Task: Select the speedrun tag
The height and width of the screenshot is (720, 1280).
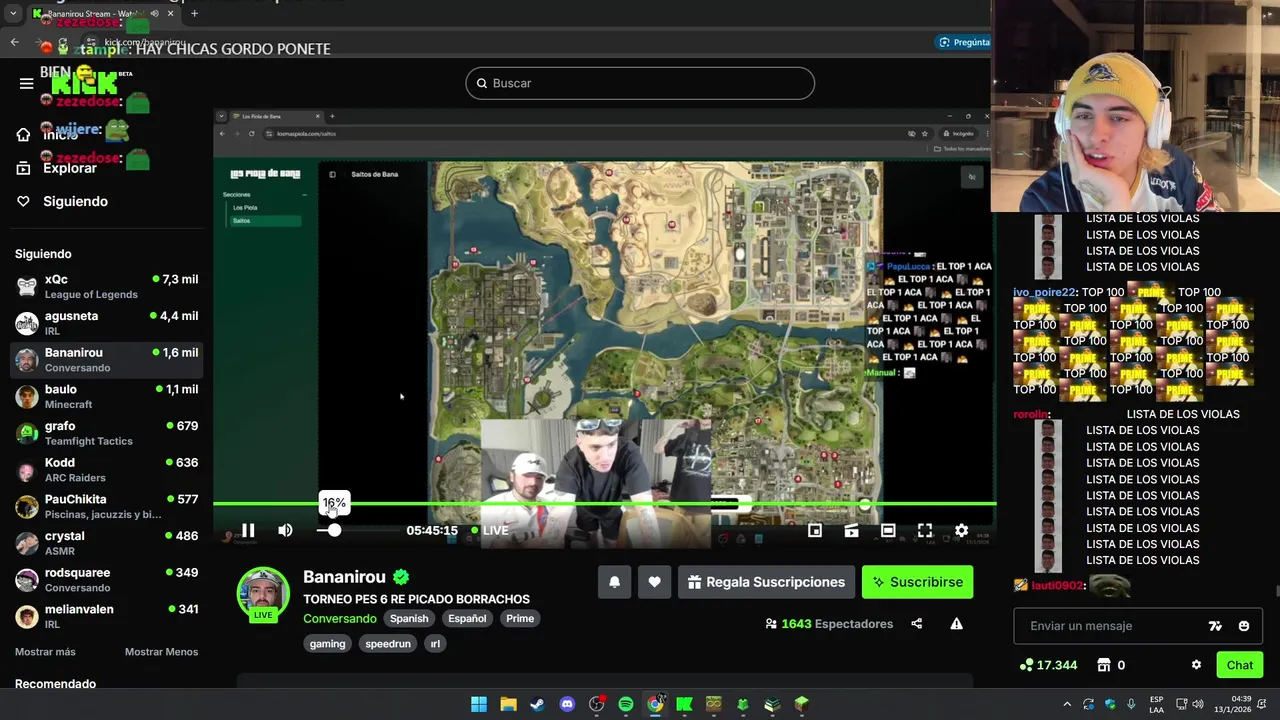Action: point(388,644)
